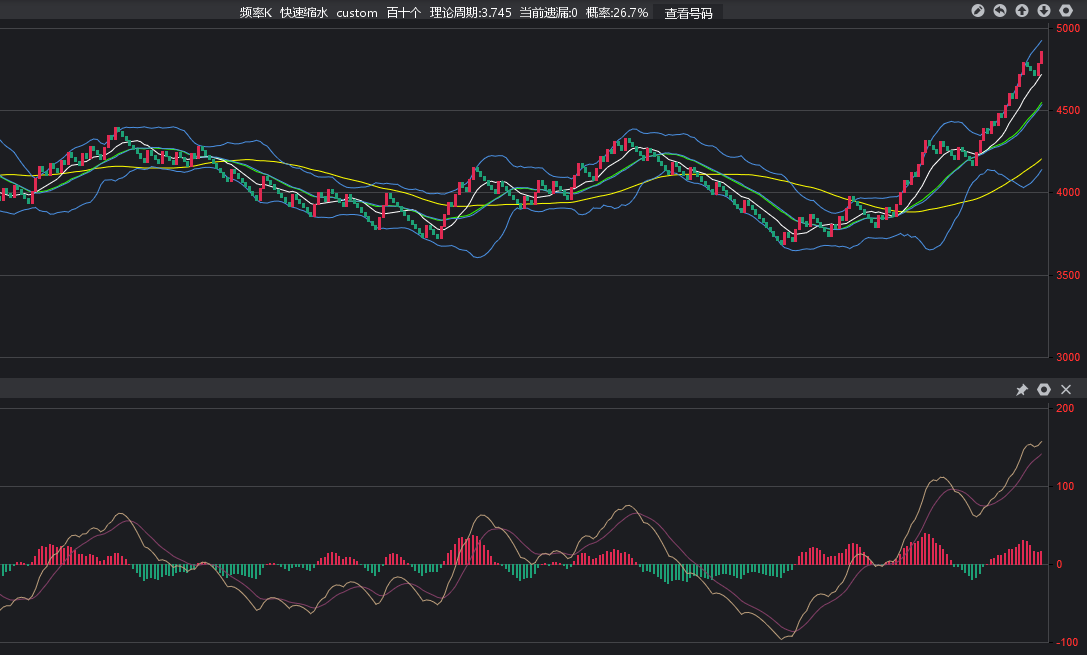Click the up-arrow circle icon

point(1022,10)
